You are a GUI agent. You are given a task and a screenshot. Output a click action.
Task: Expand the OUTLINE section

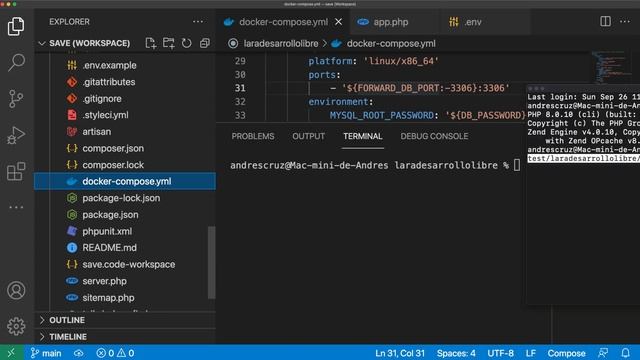point(125,320)
